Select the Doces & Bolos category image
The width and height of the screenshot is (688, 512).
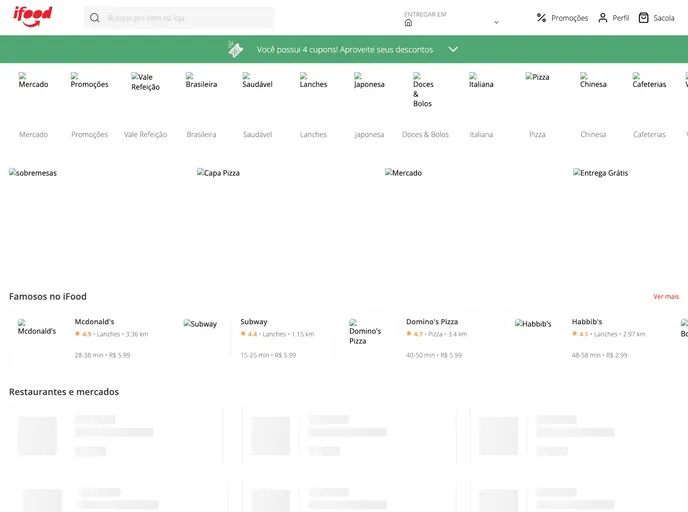[x=423, y=90]
